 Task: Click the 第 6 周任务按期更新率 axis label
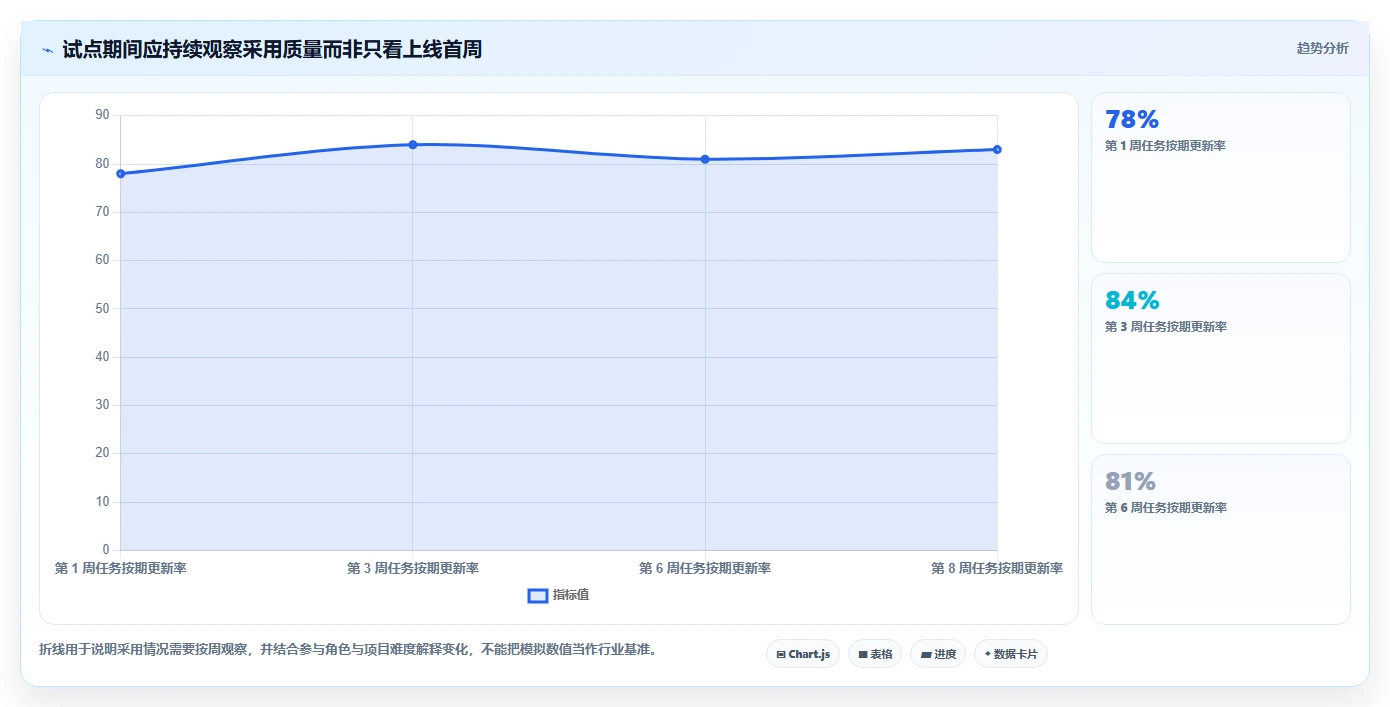[705, 568]
